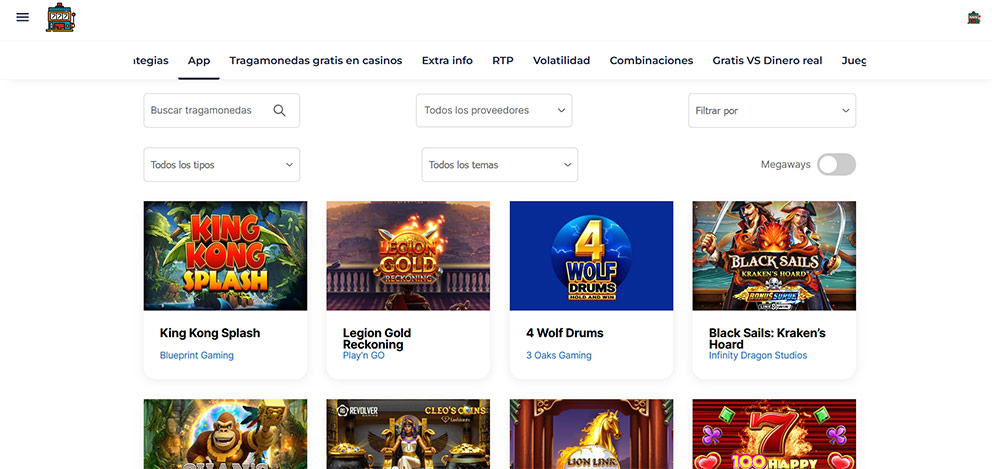Open Gratis VS Dinero real tab
This screenshot has height=469, width=992.
pos(767,61)
